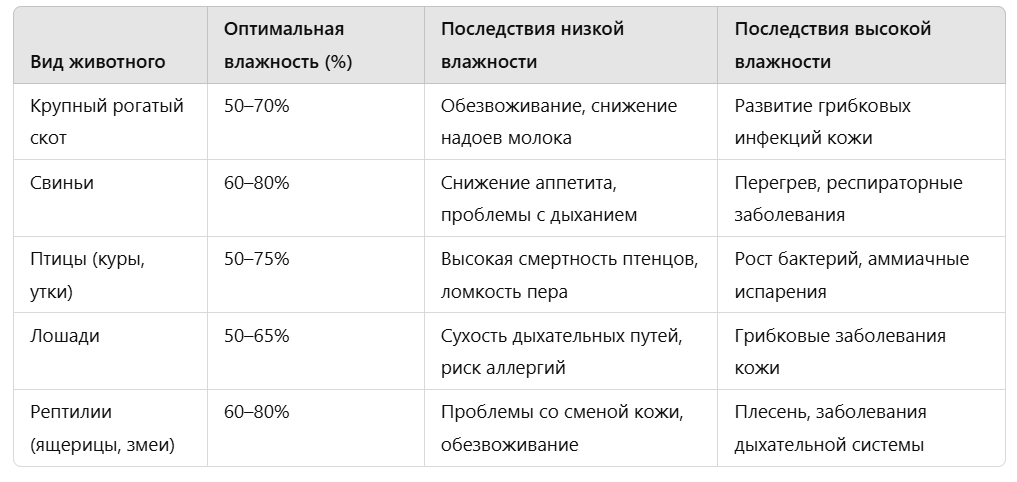
Task: Click the 'Последствия высокой влажности' header
Action: (833, 45)
